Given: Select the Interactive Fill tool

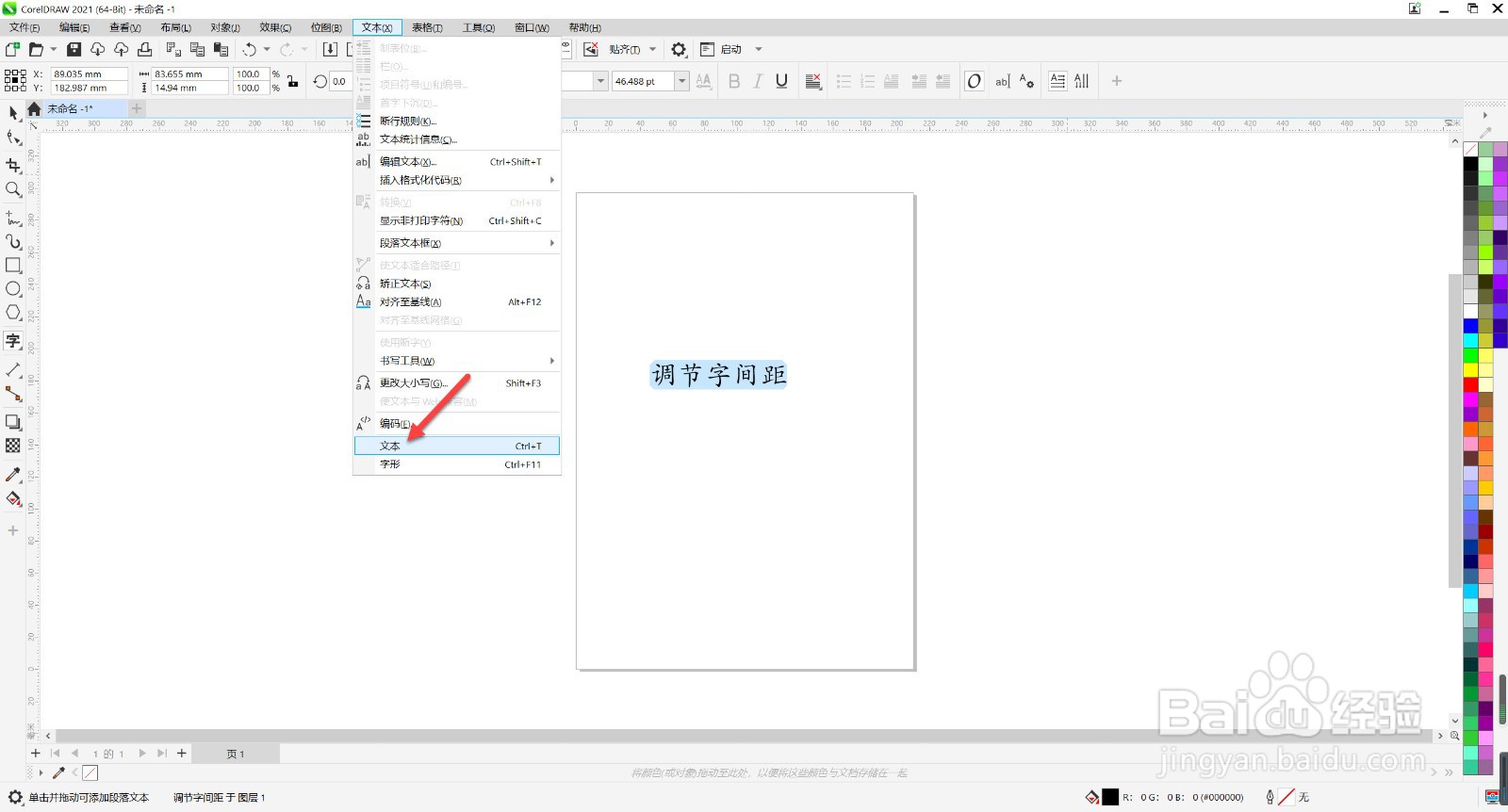Looking at the screenshot, I should (x=13, y=499).
